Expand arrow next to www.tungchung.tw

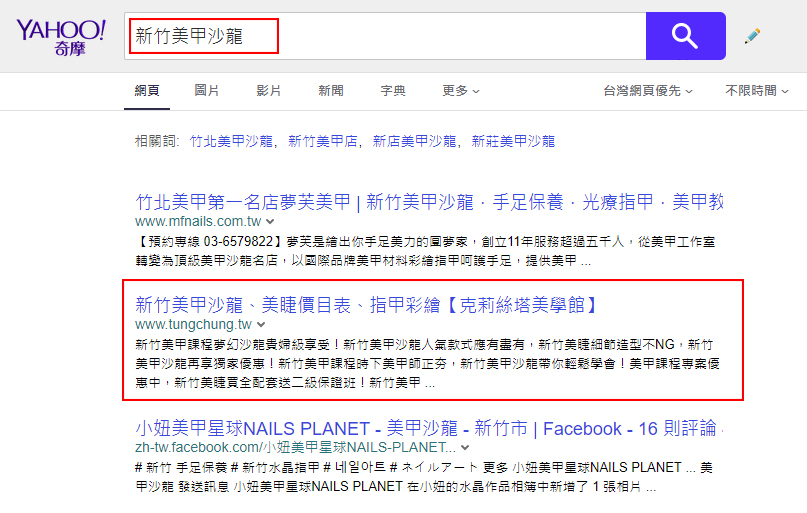pos(261,325)
